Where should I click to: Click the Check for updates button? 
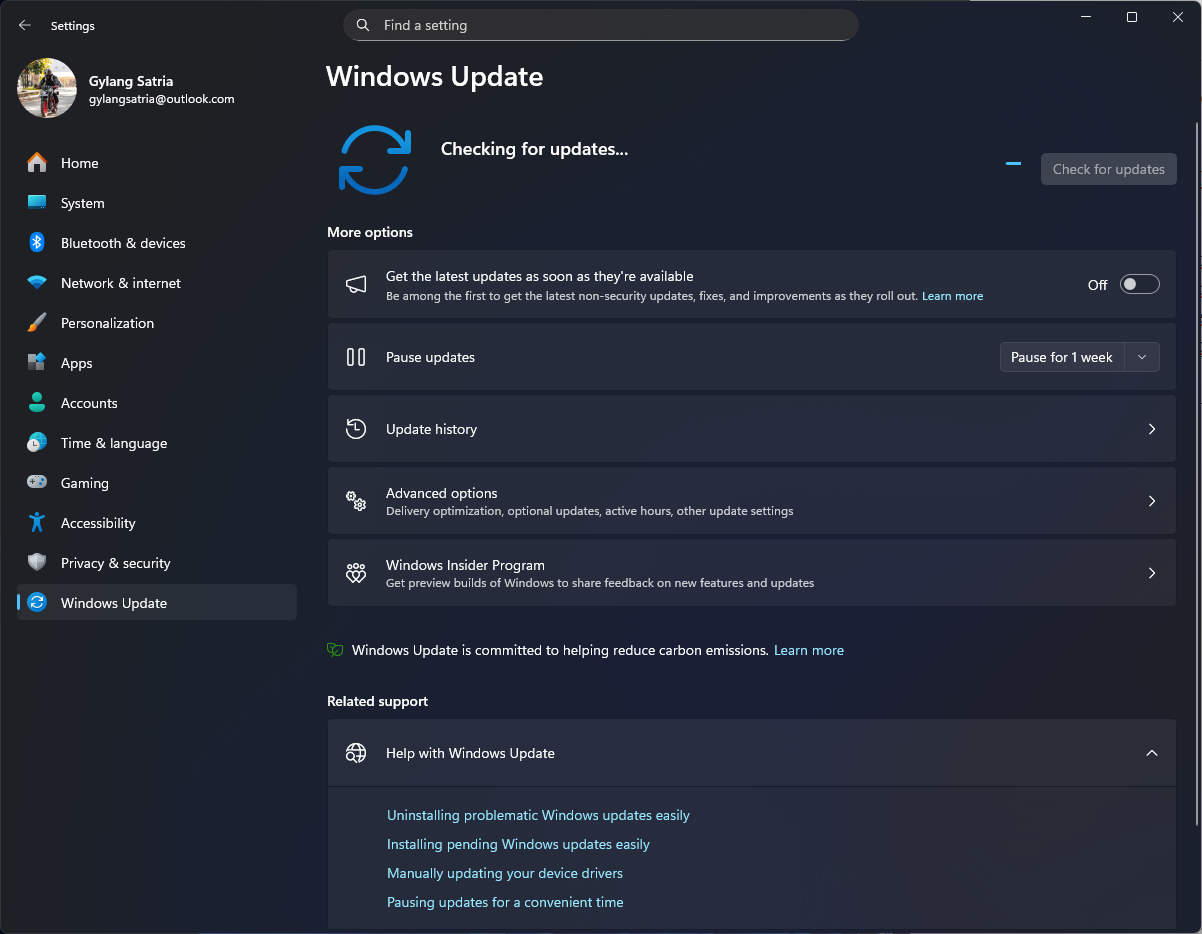pos(1108,169)
